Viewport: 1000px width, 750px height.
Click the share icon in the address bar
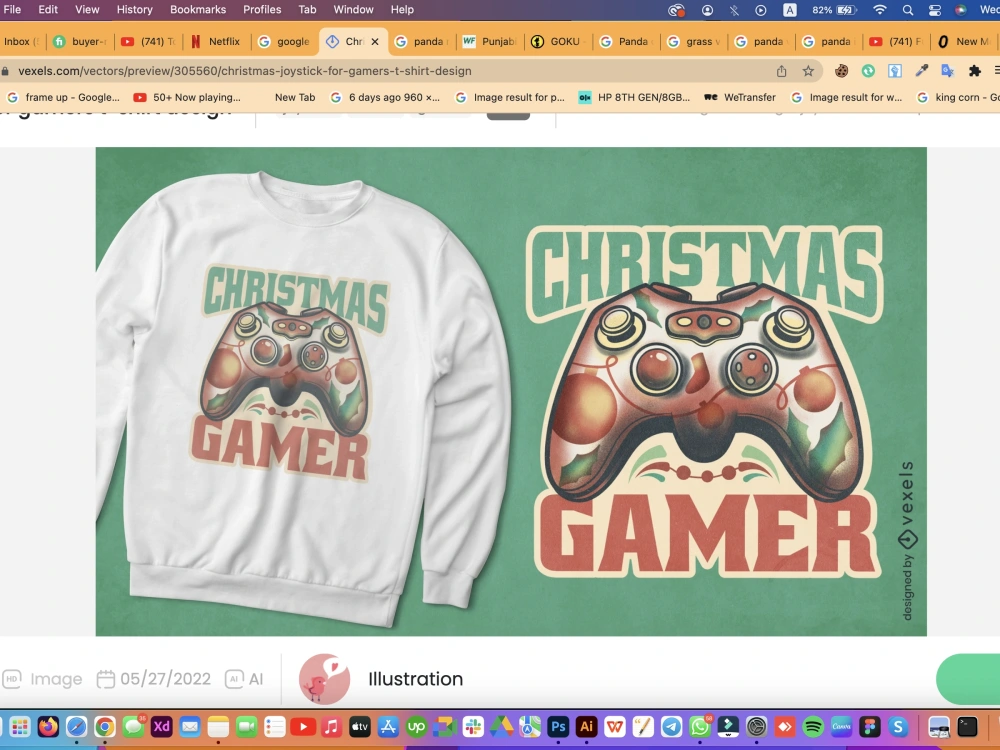[x=781, y=71]
